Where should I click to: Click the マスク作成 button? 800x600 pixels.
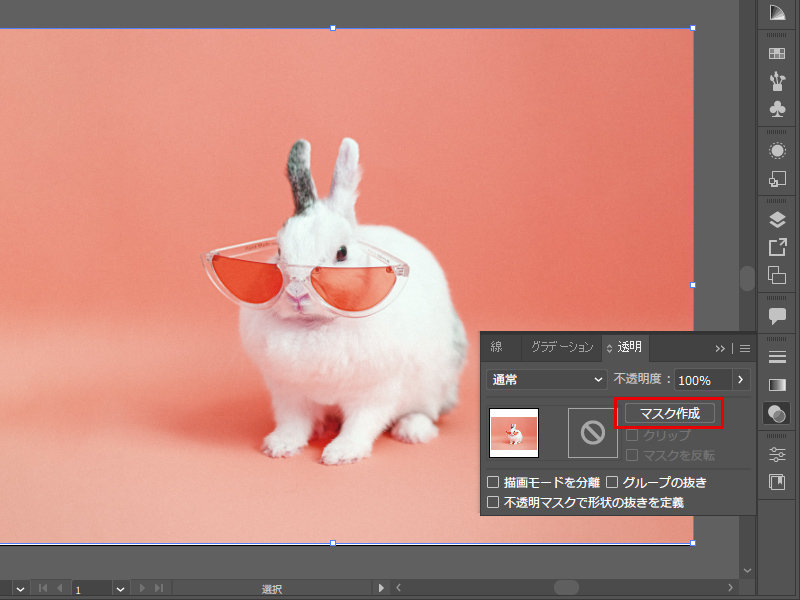[x=669, y=414]
